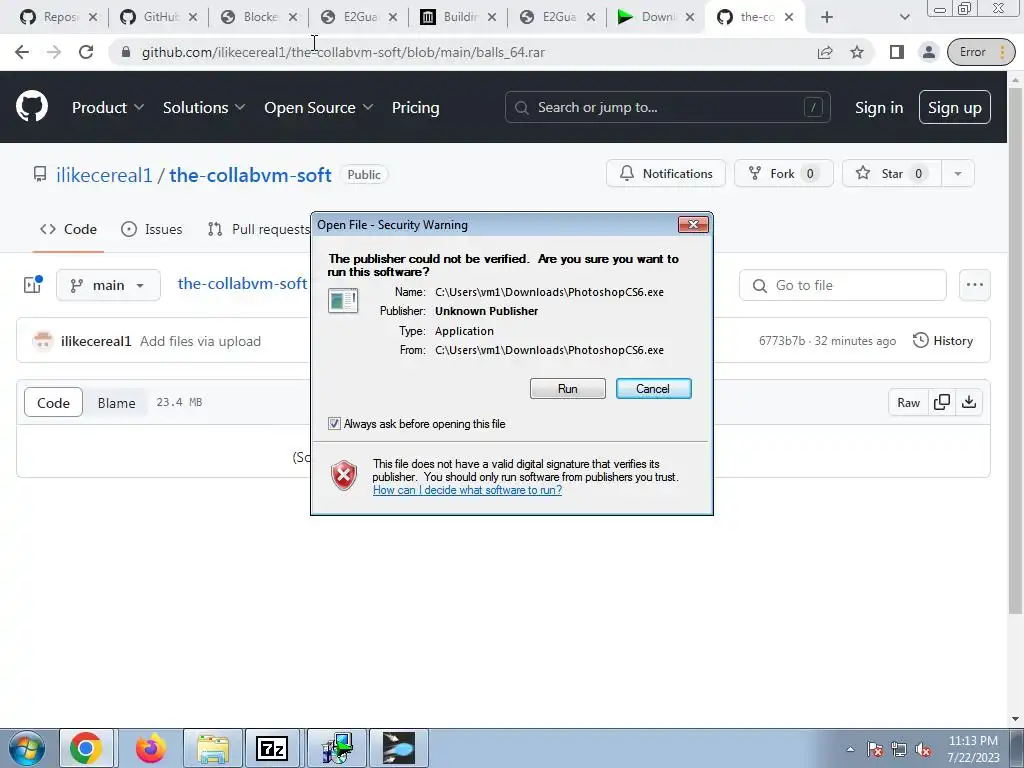
Task: Click the ilikecereal1 avatar in the commit row
Action: (x=43, y=341)
